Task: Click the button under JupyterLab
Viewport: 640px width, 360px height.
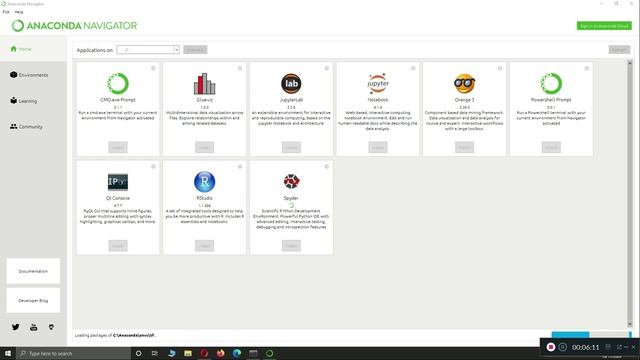Action: pos(291,147)
